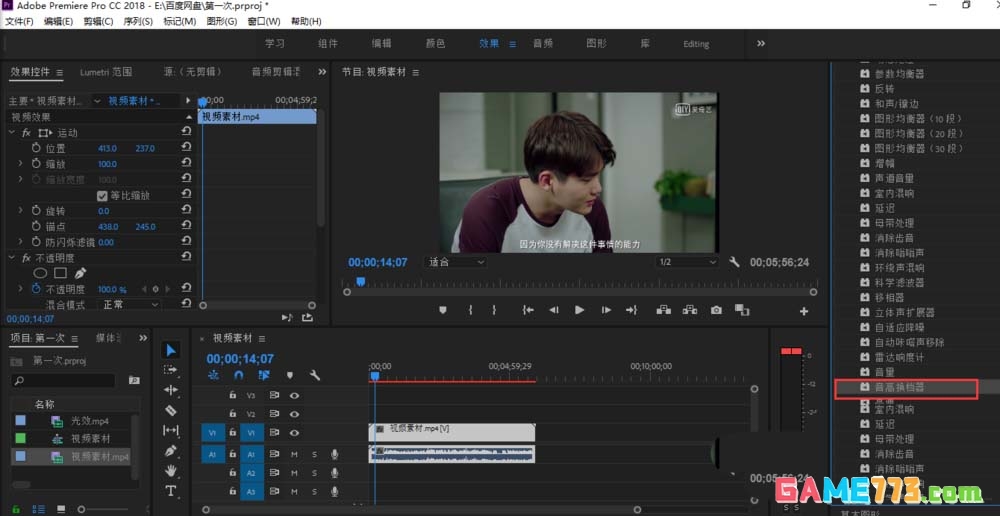
Task: Switch project panel to icon view
Action: (61, 509)
